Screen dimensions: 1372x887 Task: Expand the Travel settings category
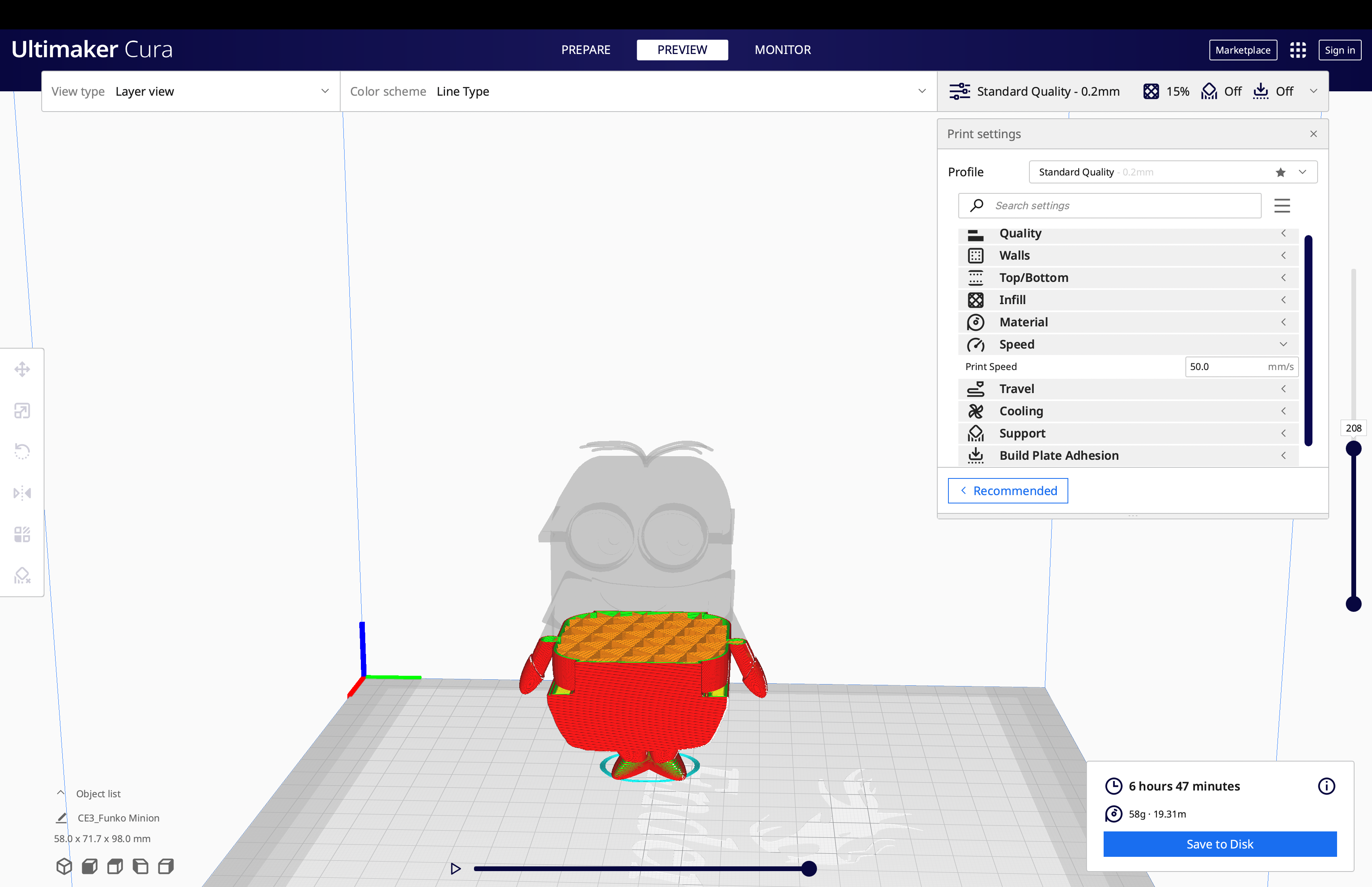click(1128, 389)
